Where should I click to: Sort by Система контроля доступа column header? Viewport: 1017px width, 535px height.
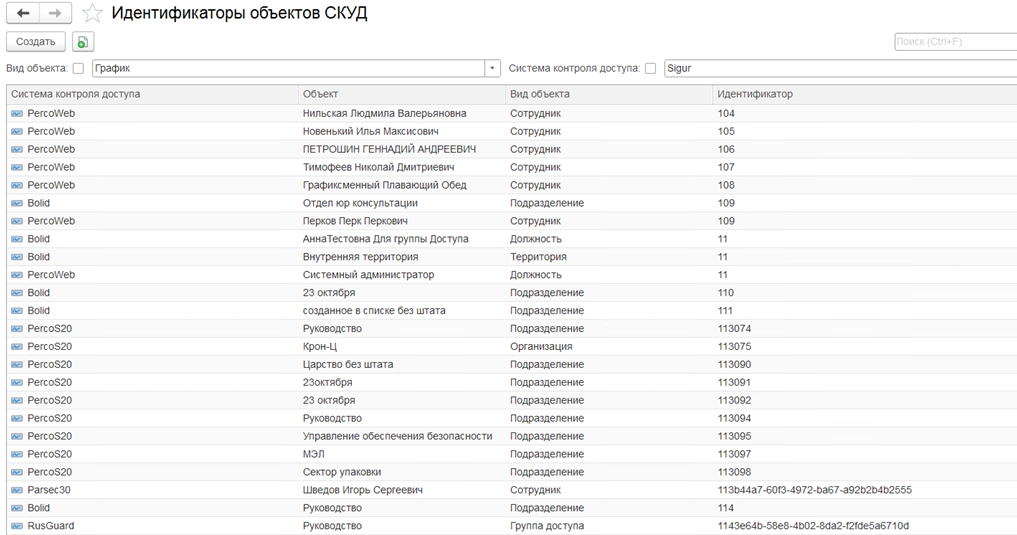[150, 94]
